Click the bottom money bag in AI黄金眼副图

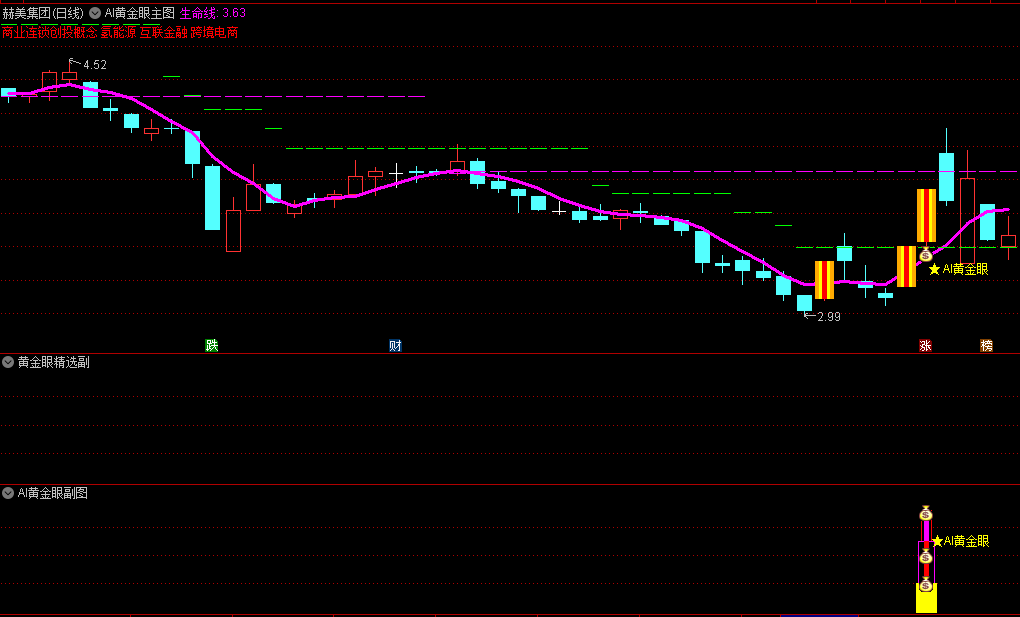(x=926, y=585)
